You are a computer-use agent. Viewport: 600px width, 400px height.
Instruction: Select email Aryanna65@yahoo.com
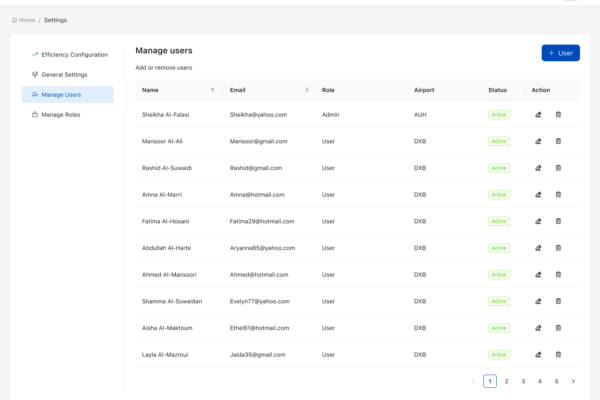pos(262,248)
